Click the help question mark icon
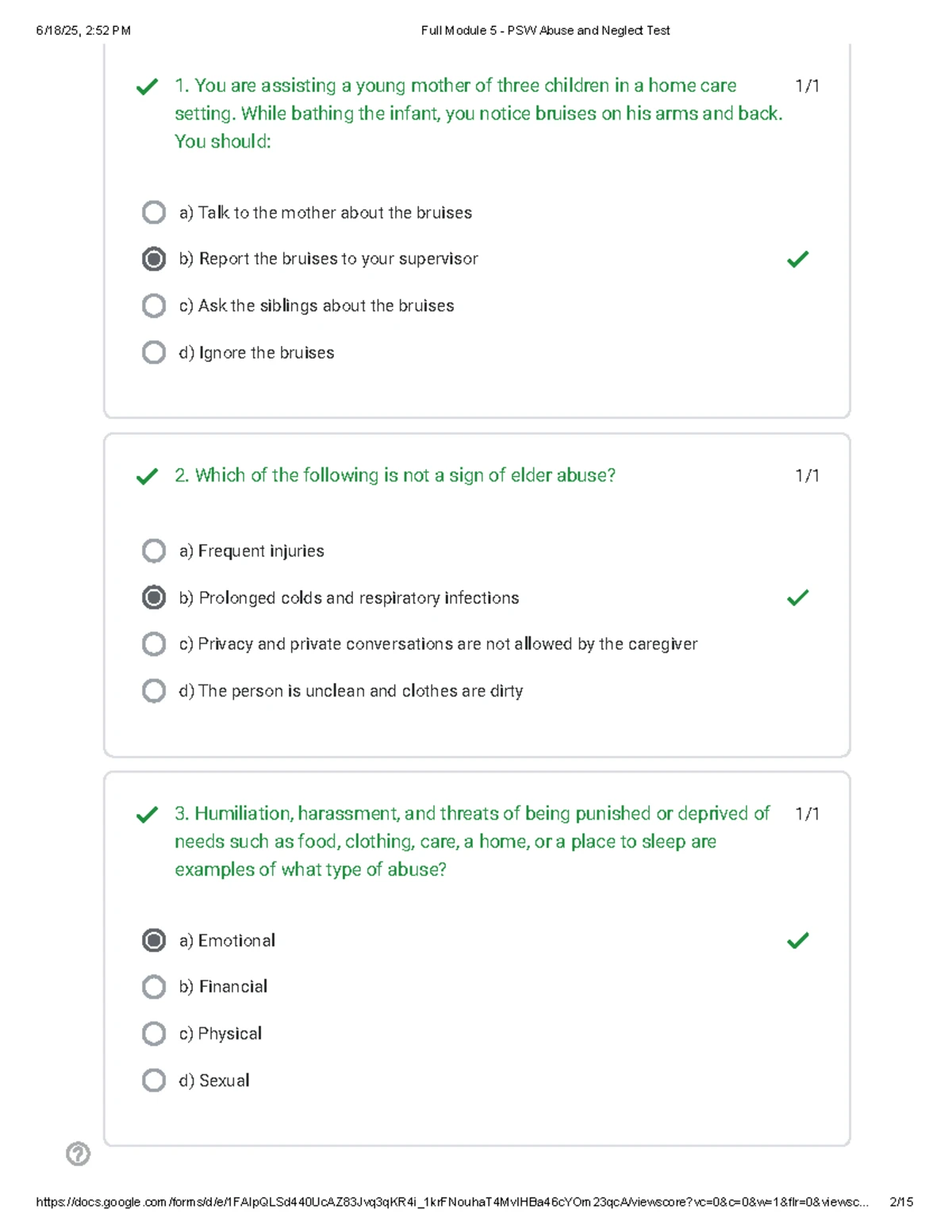Screen dimensions: 952x1232 pos(78,1153)
